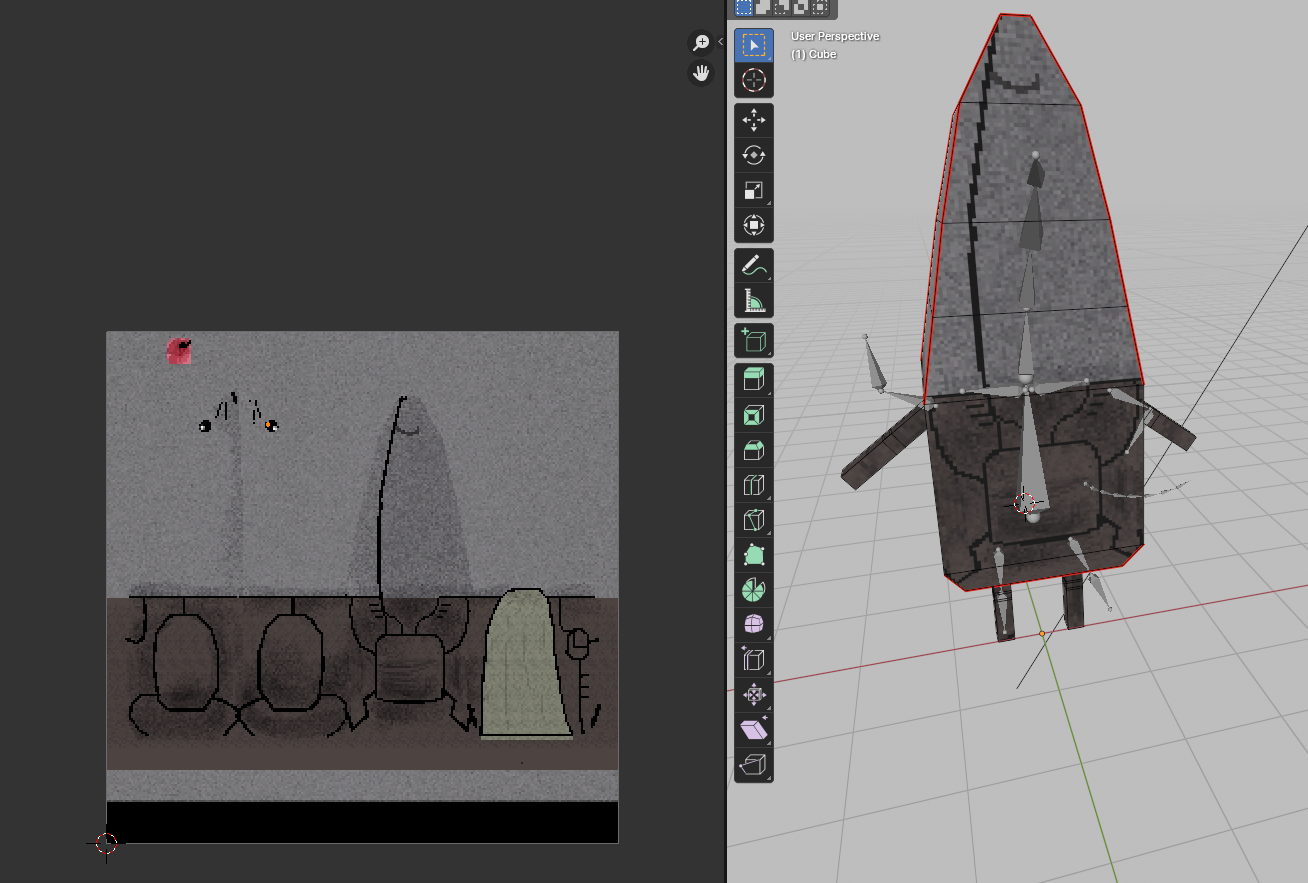Select the Extrude Region tool

tap(754, 380)
